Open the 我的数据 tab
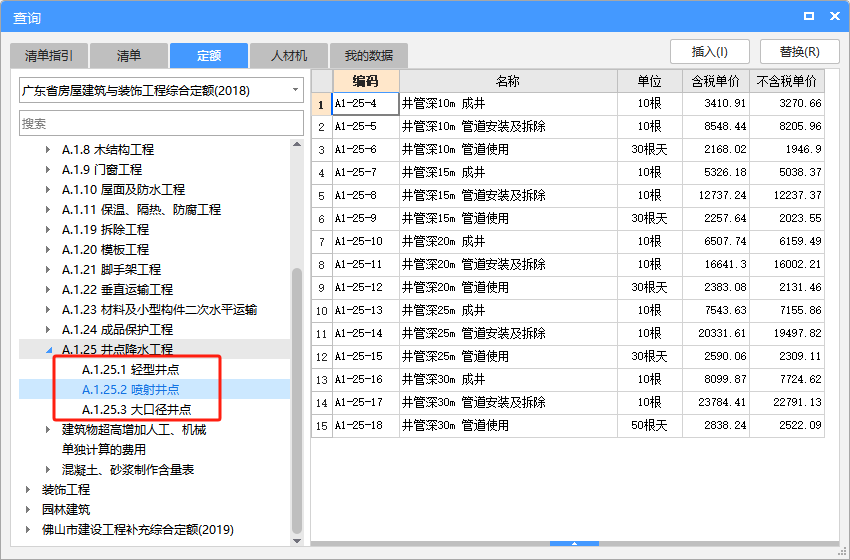Image resolution: width=850 pixels, height=560 pixels. (369, 55)
